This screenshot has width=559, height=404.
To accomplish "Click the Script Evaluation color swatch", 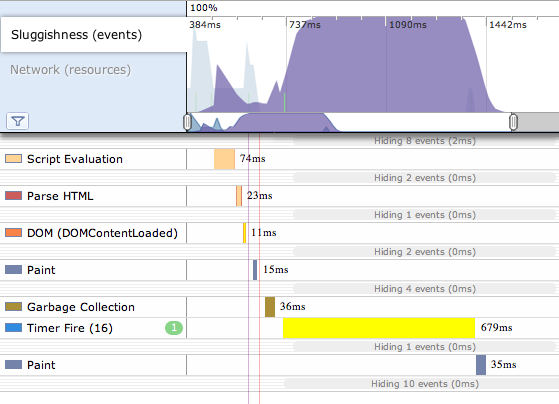I will (14, 159).
